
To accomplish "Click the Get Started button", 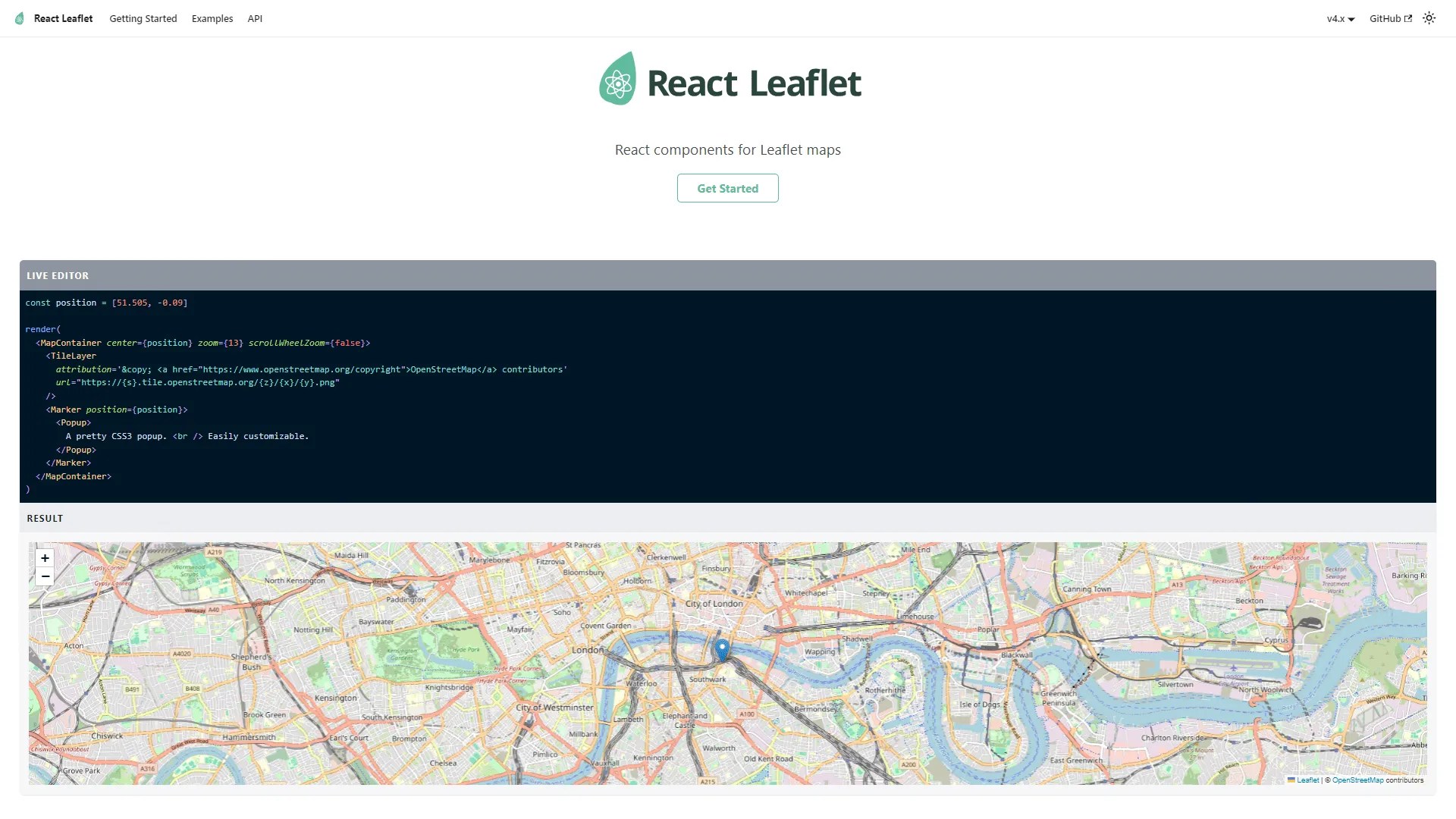I will (x=728, y=188).
